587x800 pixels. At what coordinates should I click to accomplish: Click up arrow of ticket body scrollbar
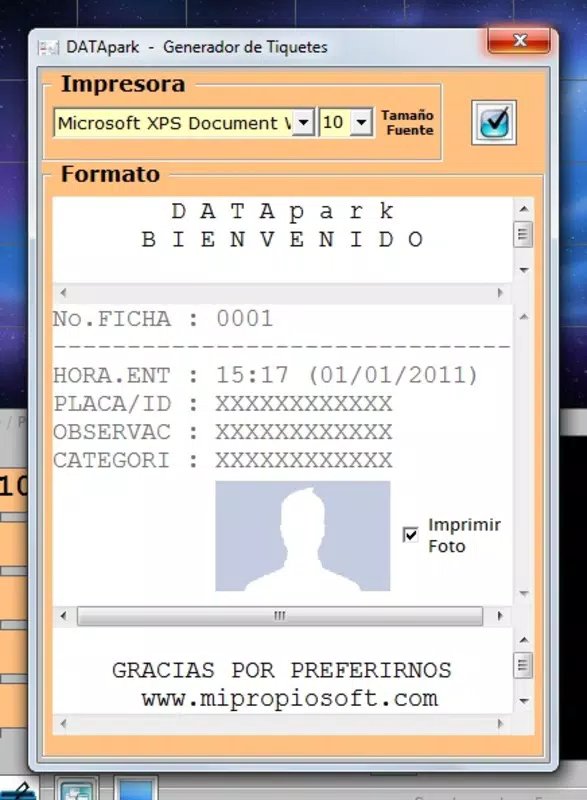[x=523, y=317]
